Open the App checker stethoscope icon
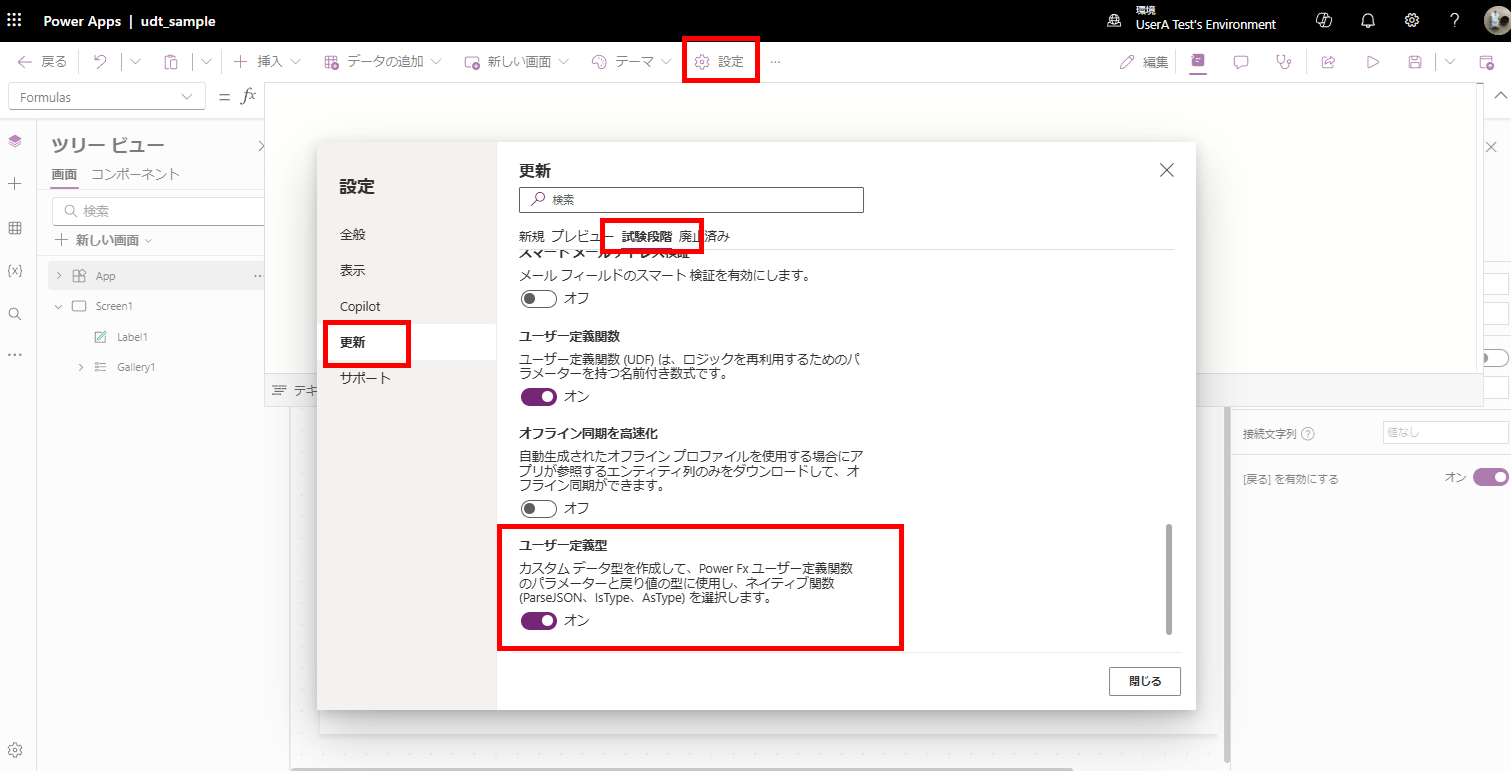Screen dimensions: 1511x771 point(1284,62)
